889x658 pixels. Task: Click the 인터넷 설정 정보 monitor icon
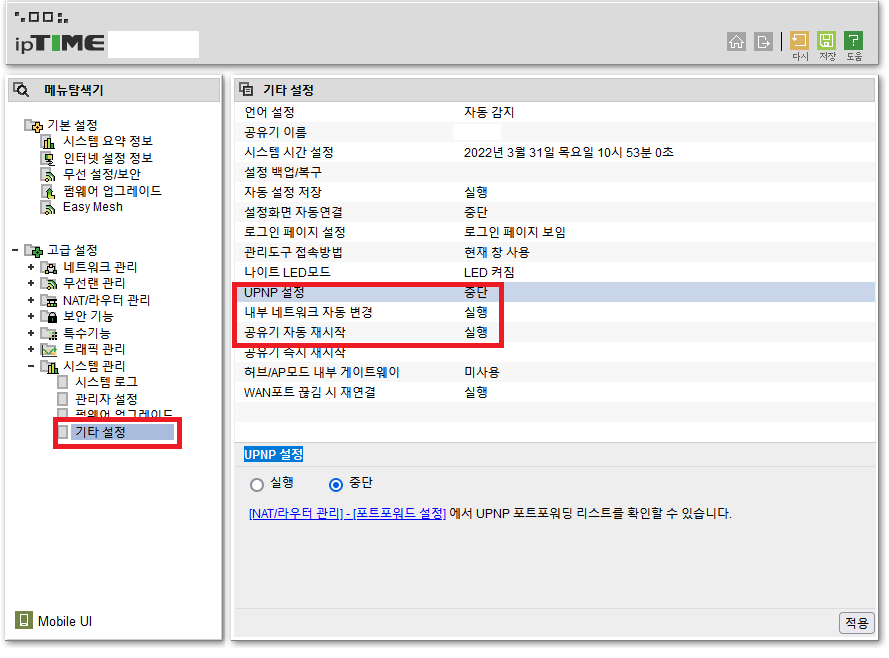[48, 158]
